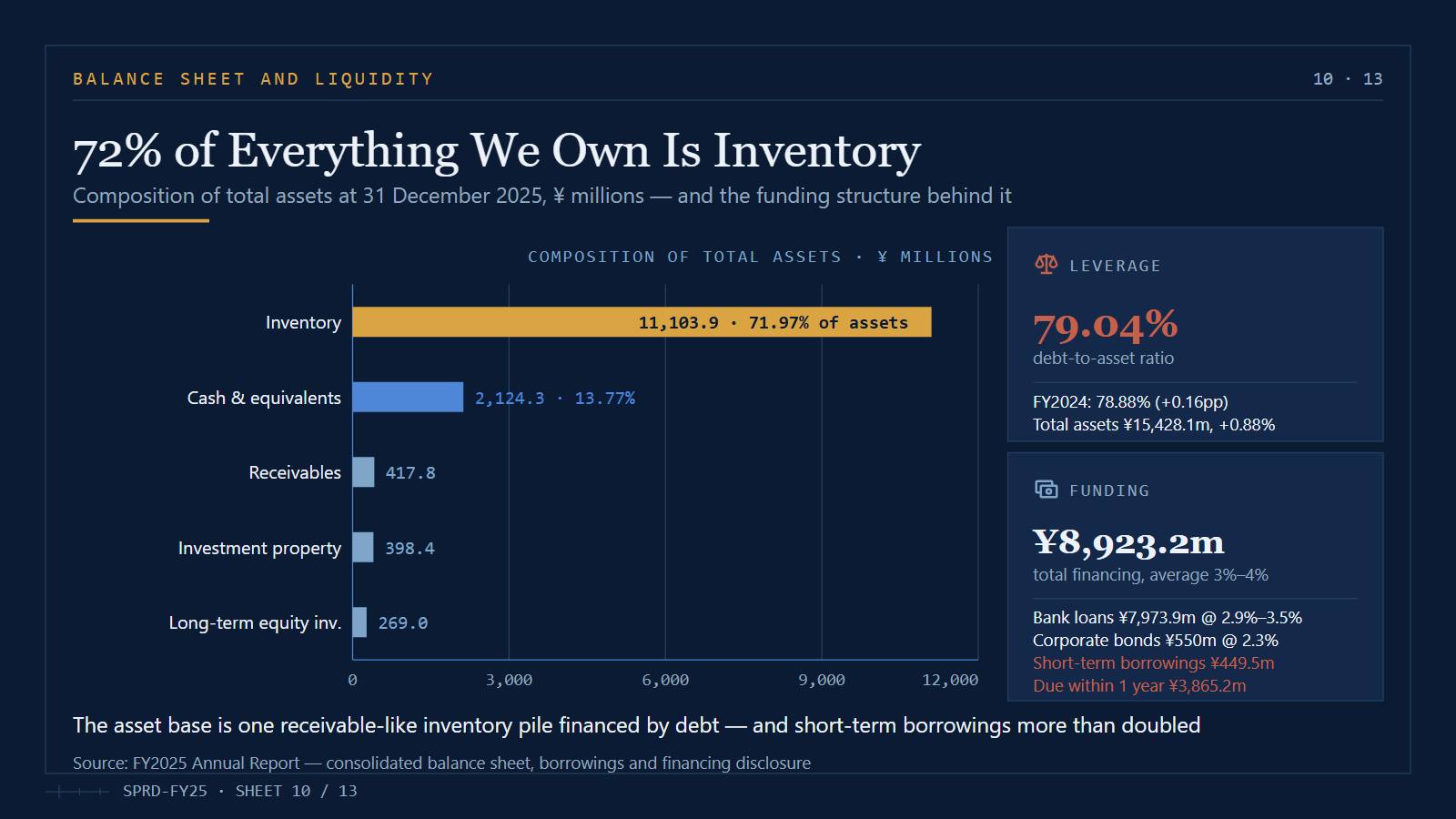This screenshot has height=819, width=1456.
Task: Click the Due within 1 year ¥3,865.2m line
Action: click(x=1139, y=686)
